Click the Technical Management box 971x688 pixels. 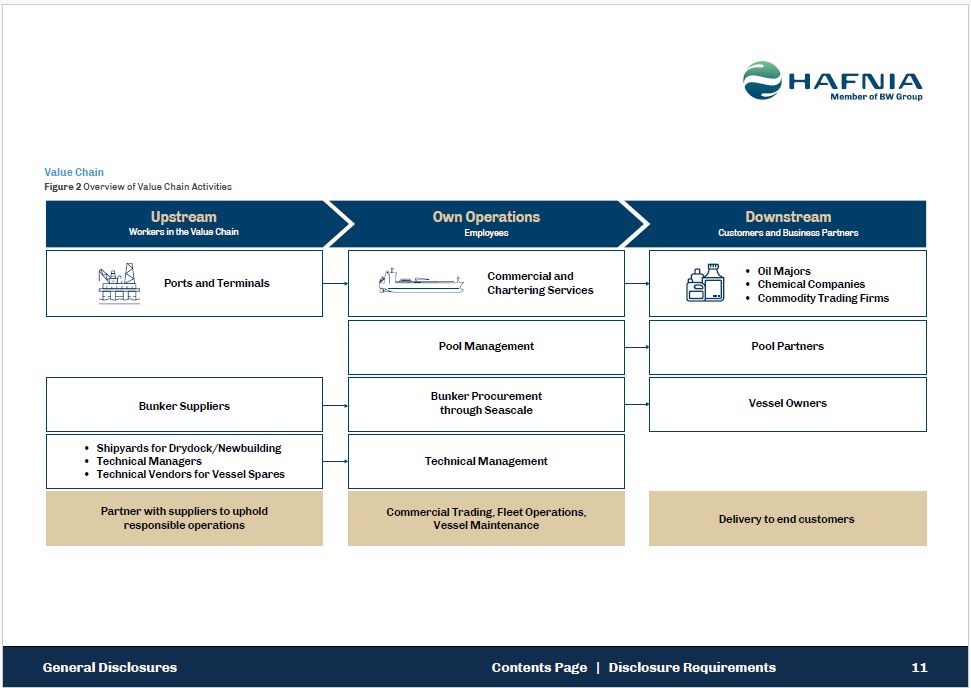tap(486, 461)
